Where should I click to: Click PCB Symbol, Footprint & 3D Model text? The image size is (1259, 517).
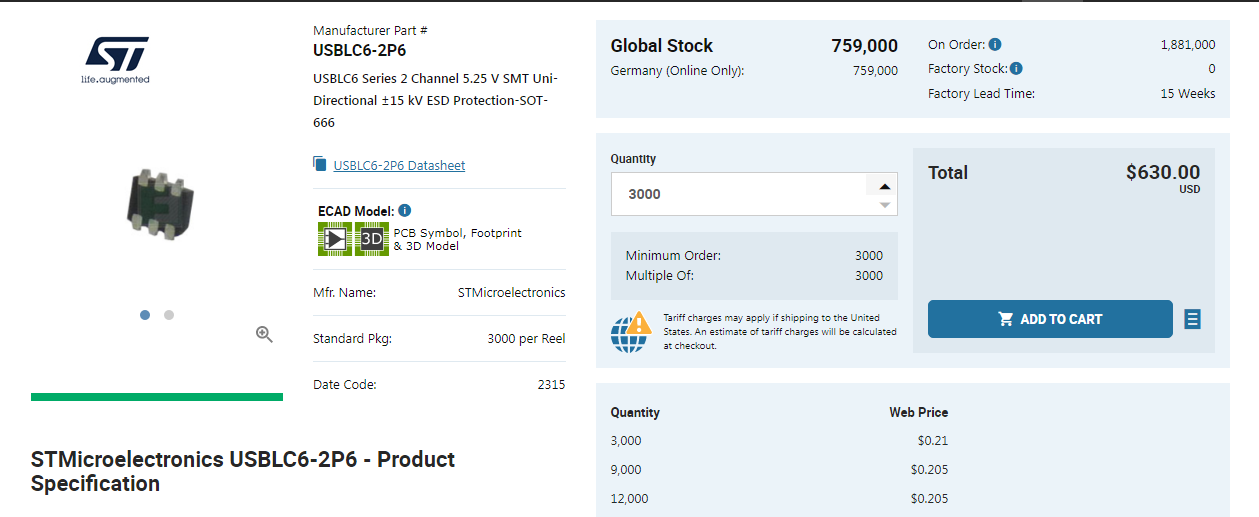click(457, 239)
